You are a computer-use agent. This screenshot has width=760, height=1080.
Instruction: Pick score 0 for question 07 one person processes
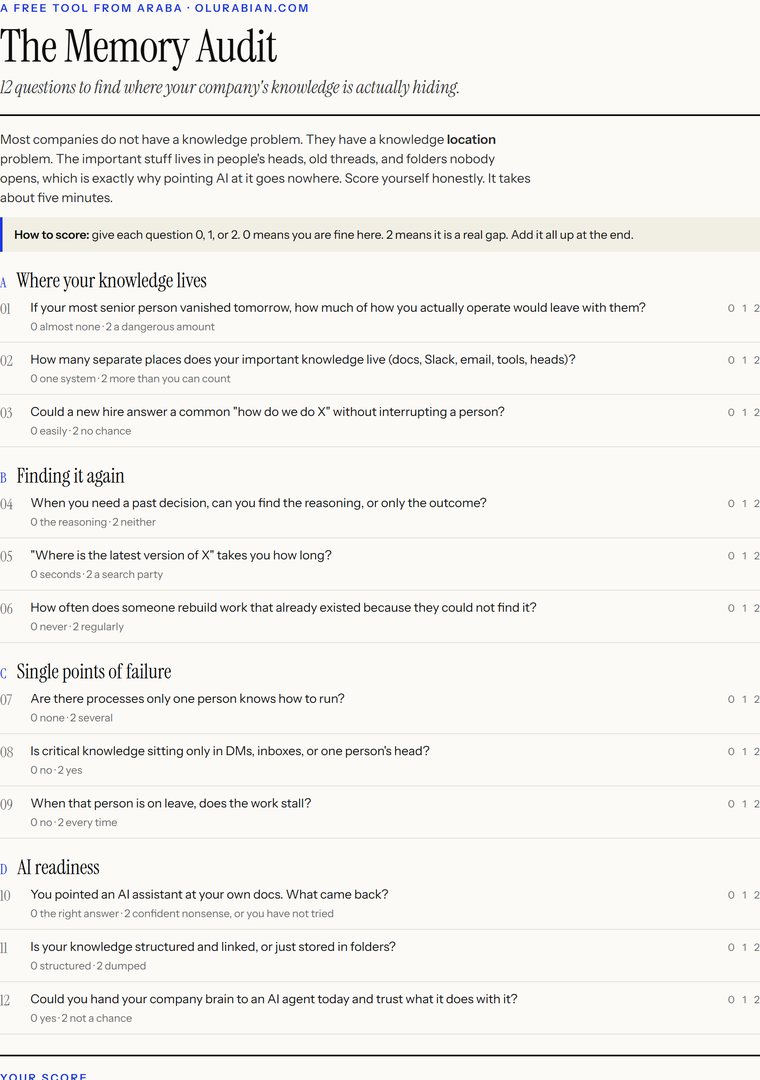[731, 699]
